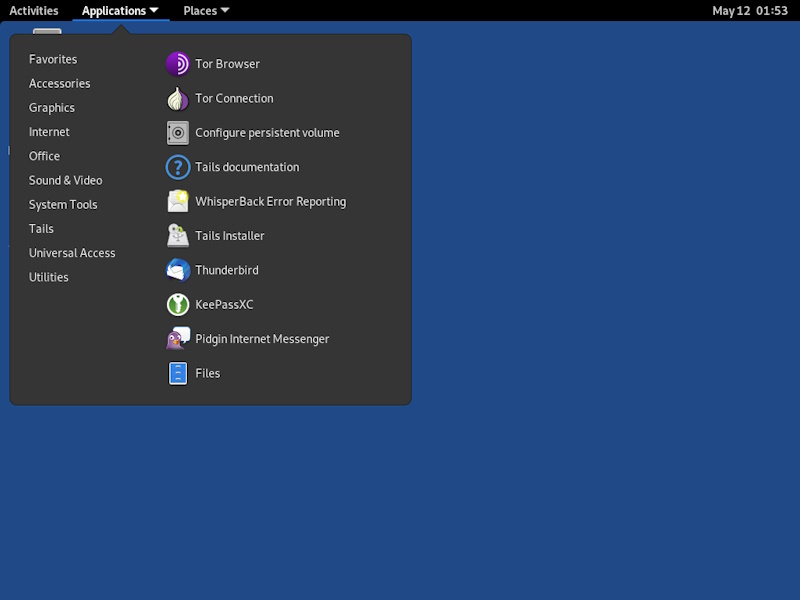Click the "KeePassXC" text label
The image size is (800, 600).
(x=224, y=305)
